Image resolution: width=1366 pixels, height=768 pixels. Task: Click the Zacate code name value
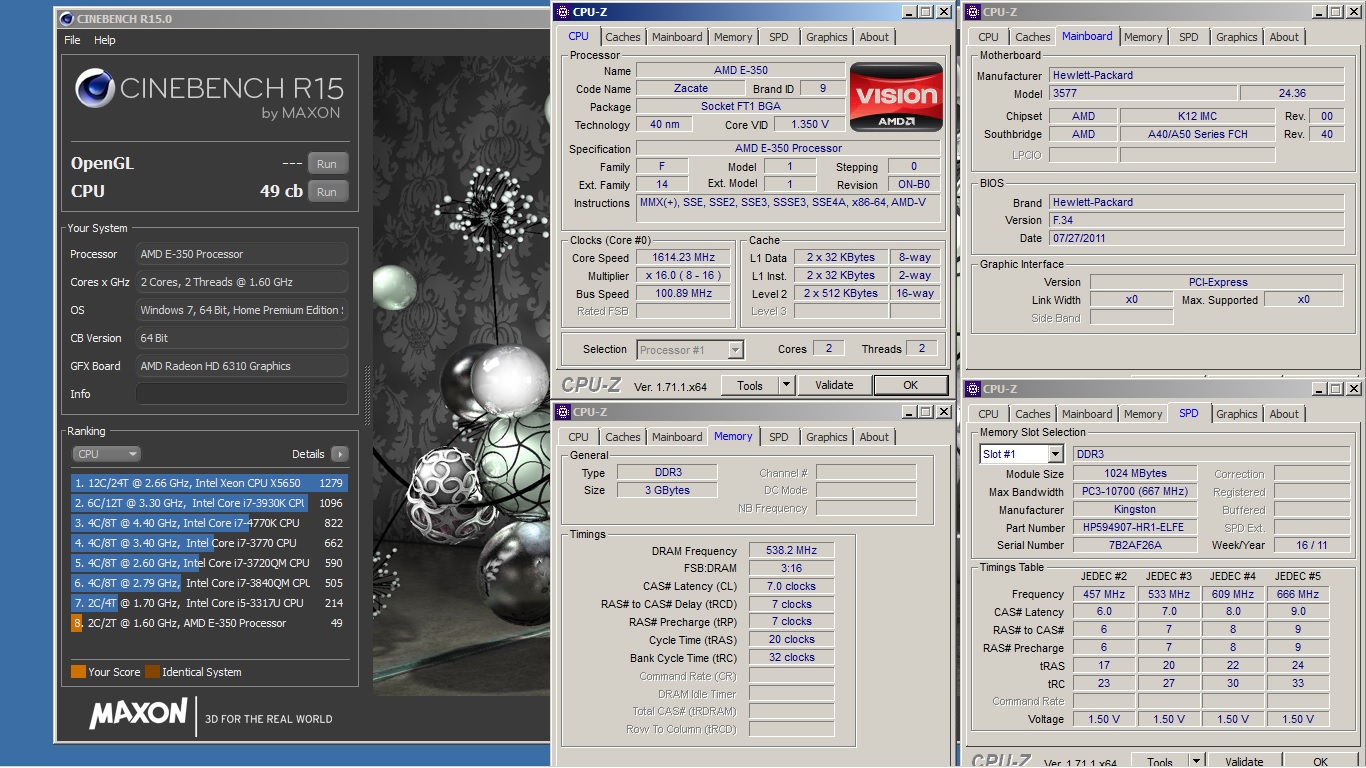pos(690,88)
